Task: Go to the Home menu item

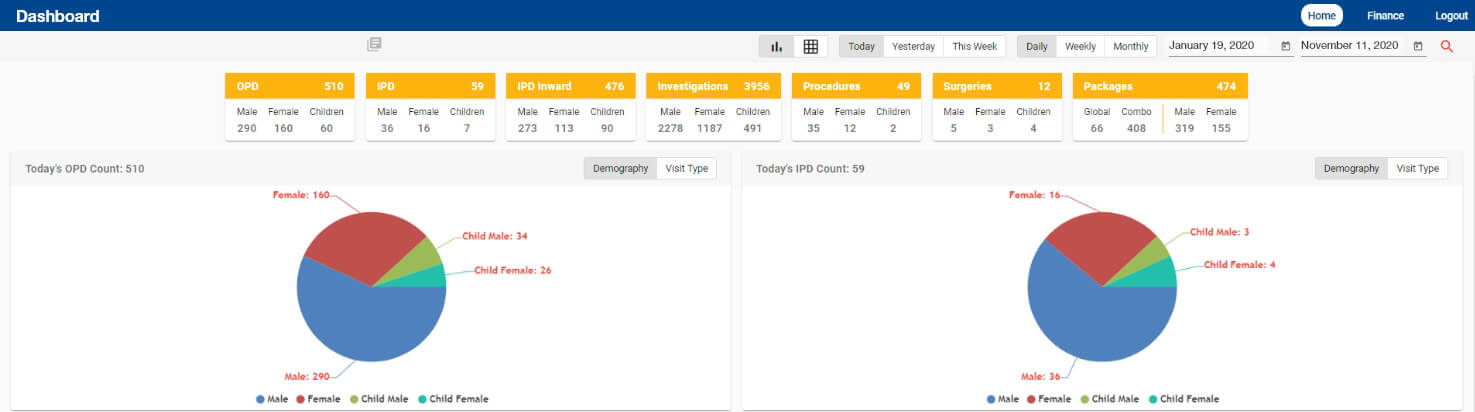Action: point(1321,15)
